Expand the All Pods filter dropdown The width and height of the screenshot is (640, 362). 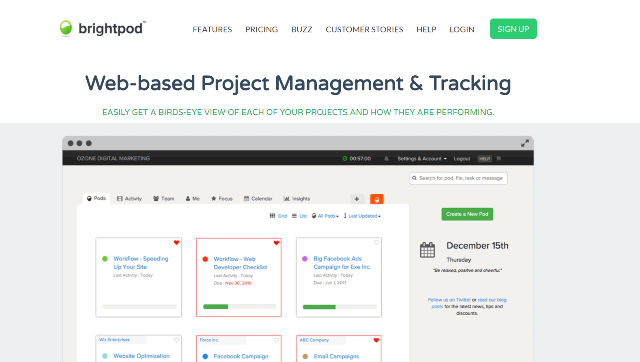coord(325,216)
